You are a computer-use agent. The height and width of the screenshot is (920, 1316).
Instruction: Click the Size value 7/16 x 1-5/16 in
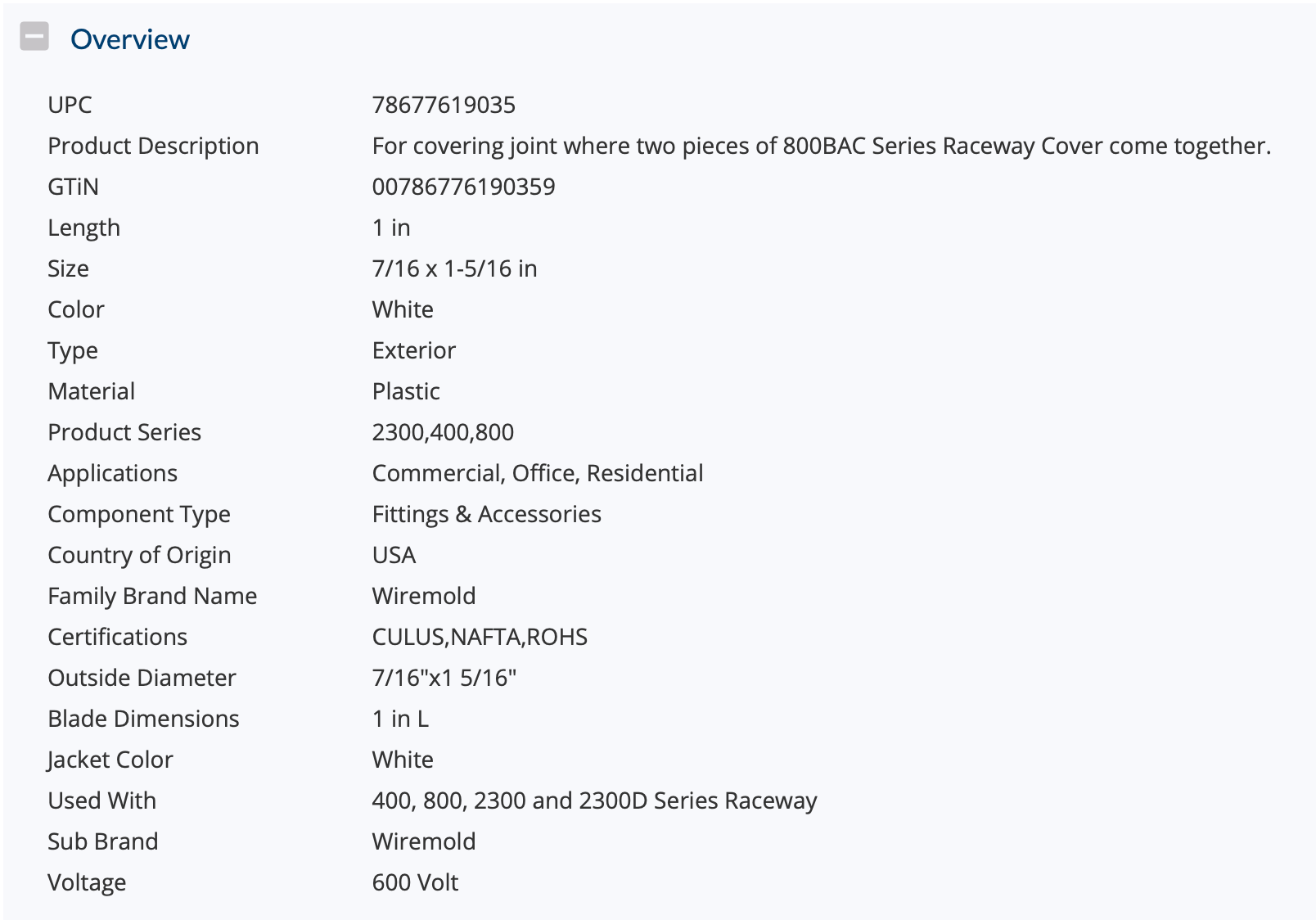click(454, 268)
